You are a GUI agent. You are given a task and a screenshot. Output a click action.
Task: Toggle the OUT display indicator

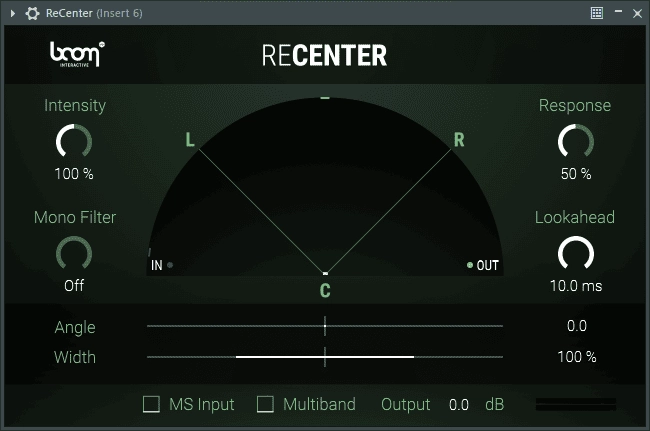click(470, 265)
